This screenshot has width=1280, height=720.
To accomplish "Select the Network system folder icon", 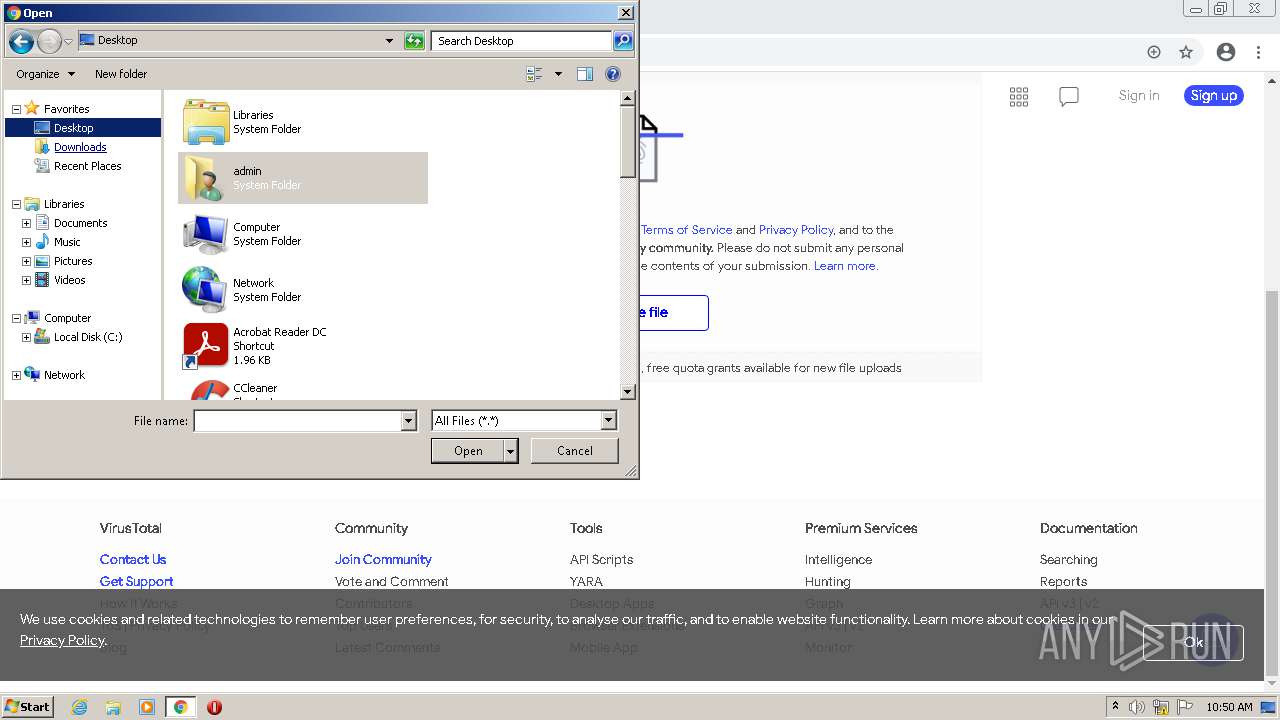I will (x=206, y=290).
